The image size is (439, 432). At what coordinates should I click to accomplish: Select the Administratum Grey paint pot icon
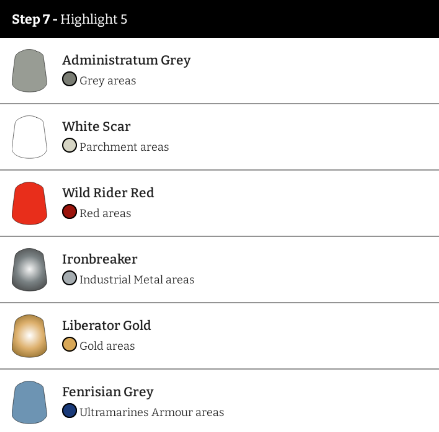click(x=29, y=71)
